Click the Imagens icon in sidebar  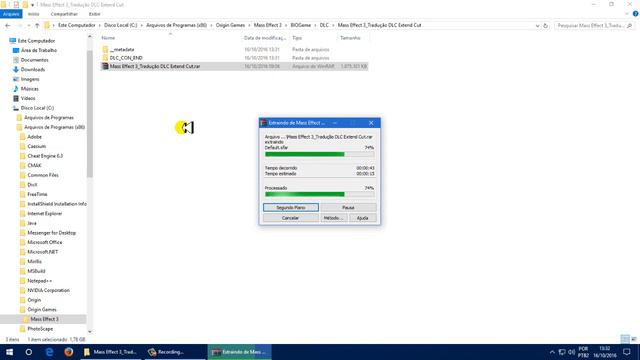16,79
